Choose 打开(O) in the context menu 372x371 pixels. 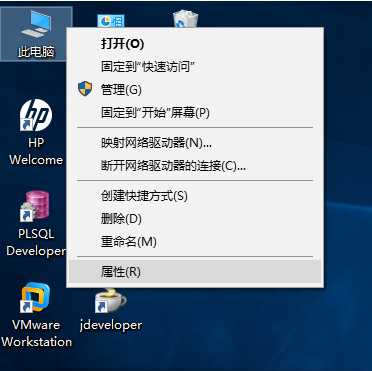[195, 44]
